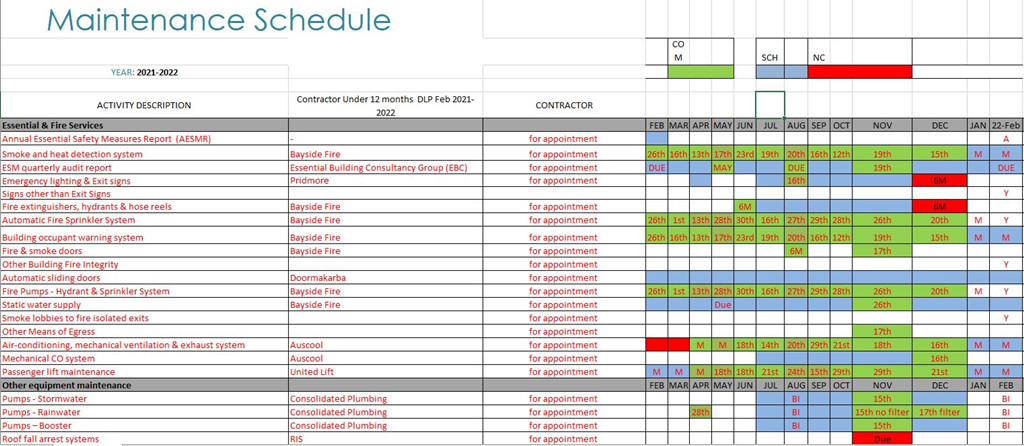This screenshot has height=446, width=1024.
Task: Select the Pridmore contractor cell
Action: [x=385, y=181]
